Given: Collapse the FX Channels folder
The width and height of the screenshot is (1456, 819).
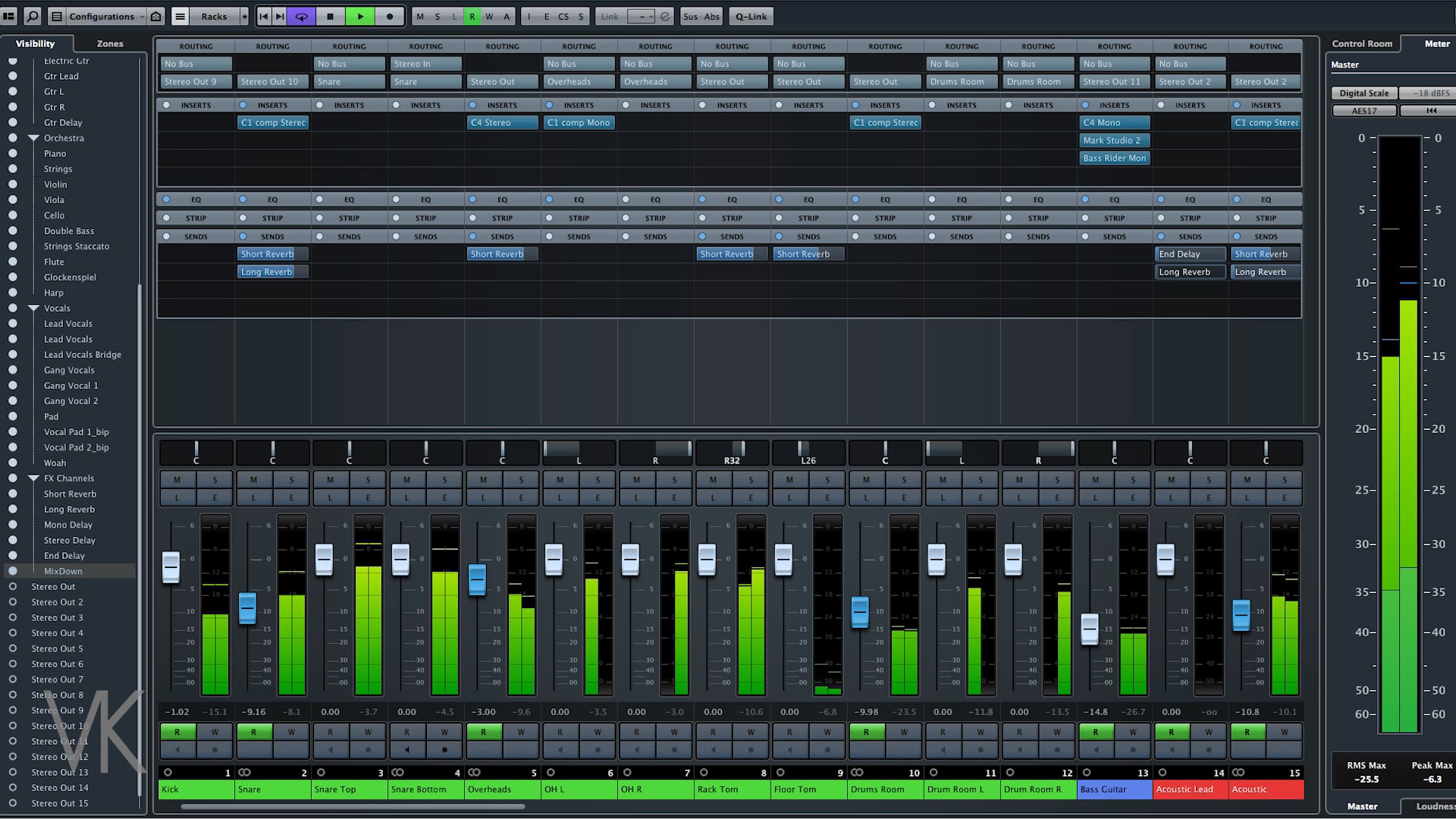Looking at the screenshot, I should [33, 479].
